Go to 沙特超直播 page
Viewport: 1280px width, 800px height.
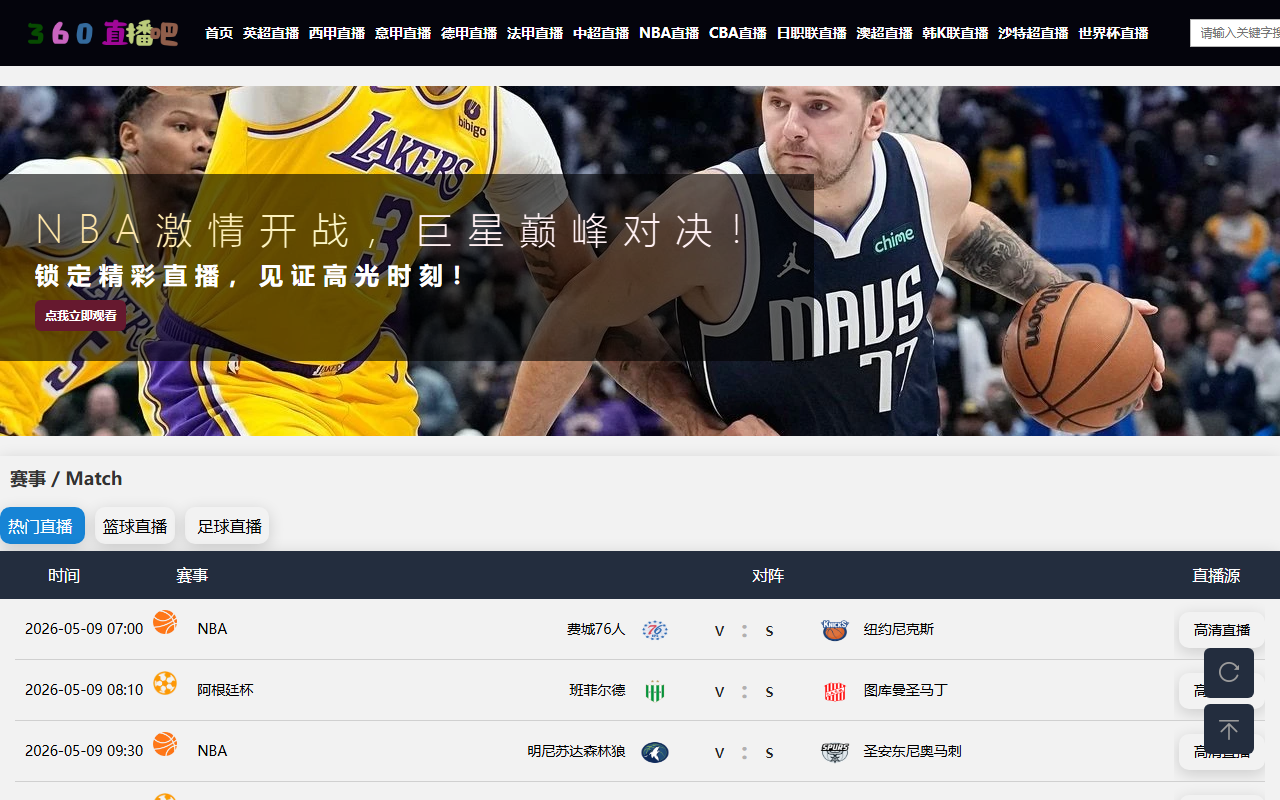point(1033,33)
